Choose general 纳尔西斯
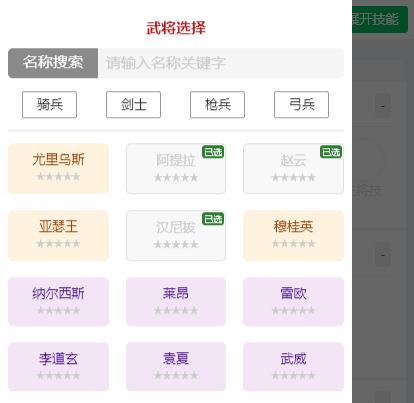The width and height of the screenshot is (414, 403). [x=58, y=301]
